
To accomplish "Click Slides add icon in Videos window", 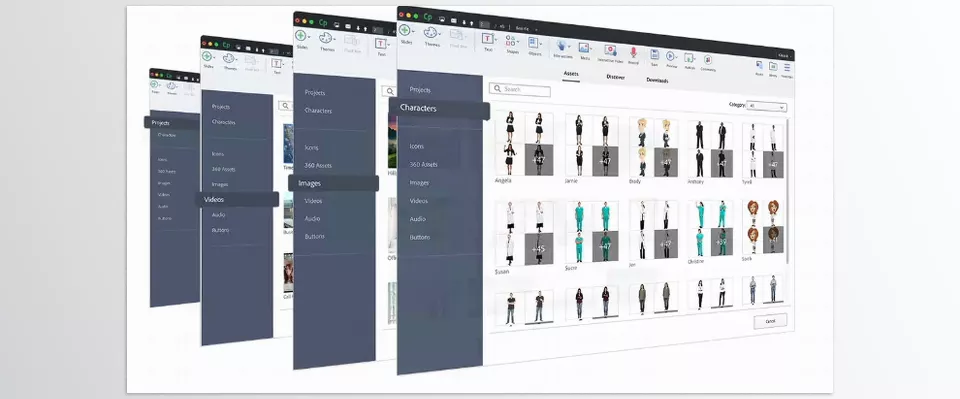I will [x=207, y=56].
